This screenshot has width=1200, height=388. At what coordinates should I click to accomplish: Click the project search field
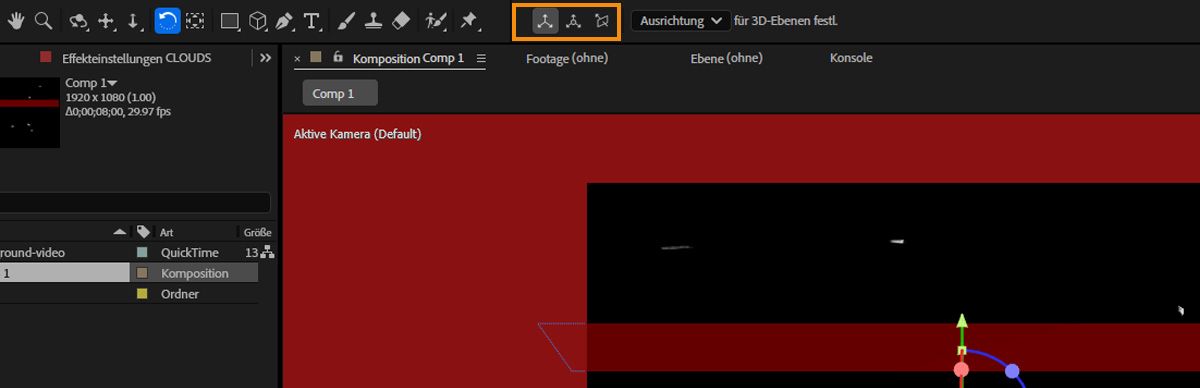coord(135,203)
